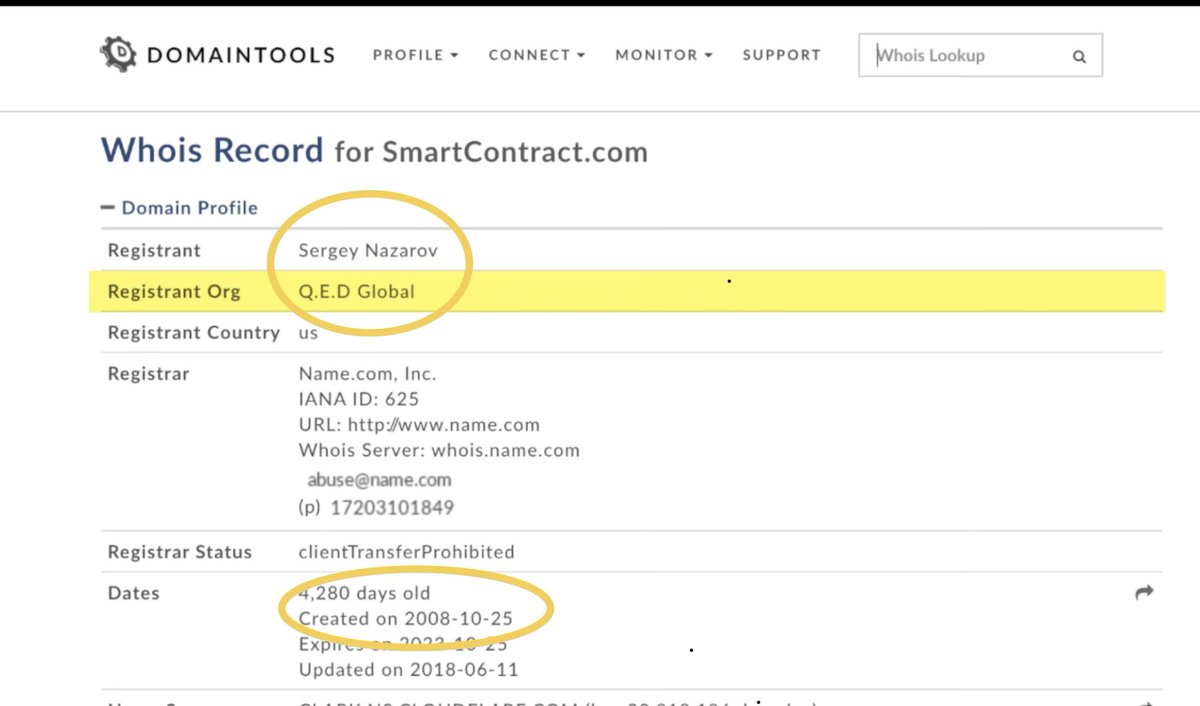
Task: Click Created on 2008-10-25 date
Action: pyautogui.click(x=406, y=618)
